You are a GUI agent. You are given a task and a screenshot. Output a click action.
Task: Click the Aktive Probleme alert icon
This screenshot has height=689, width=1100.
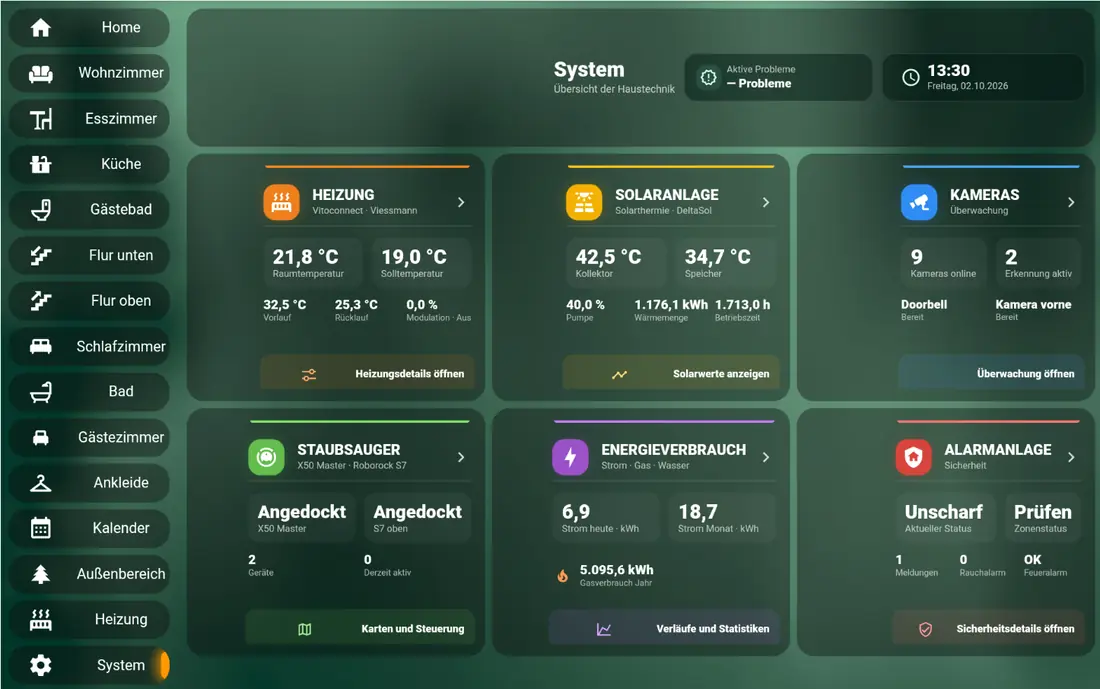pos(709,77)
